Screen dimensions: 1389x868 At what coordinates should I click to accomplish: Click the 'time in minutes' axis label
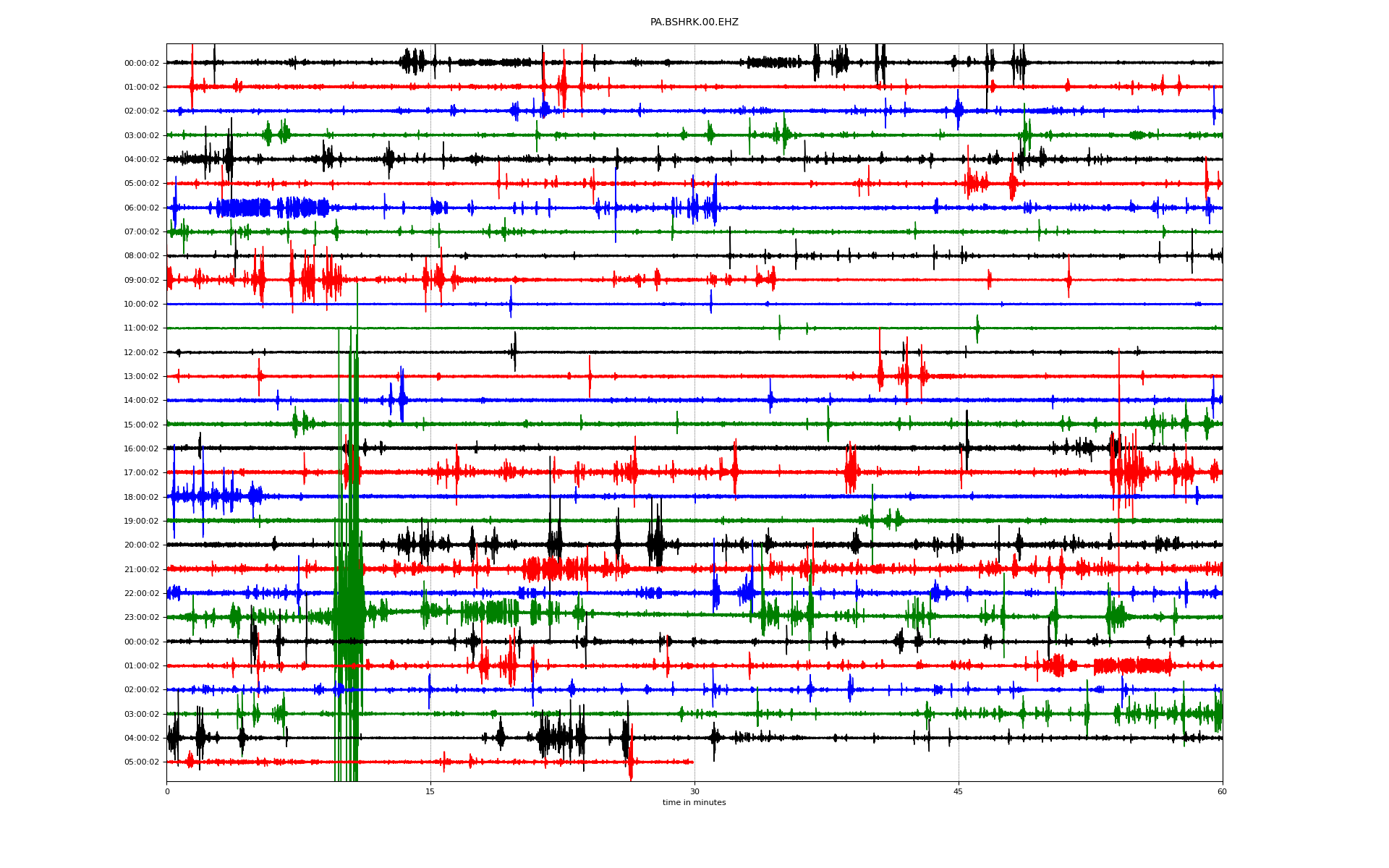pos(694,802)
